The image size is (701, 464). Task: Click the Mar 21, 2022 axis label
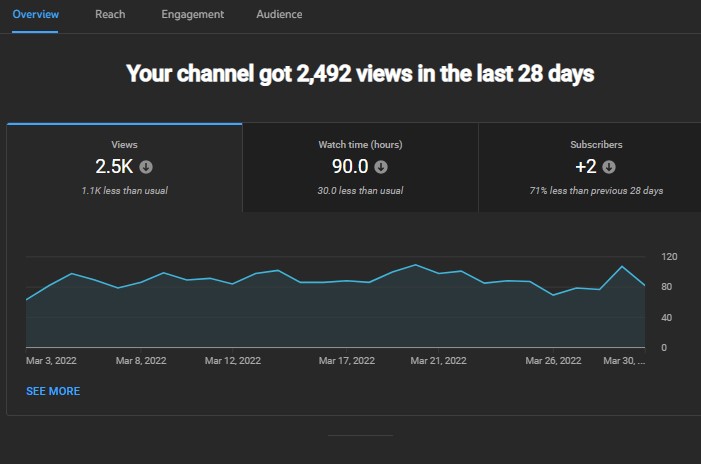pyautogui.click(x=438, y=361)
